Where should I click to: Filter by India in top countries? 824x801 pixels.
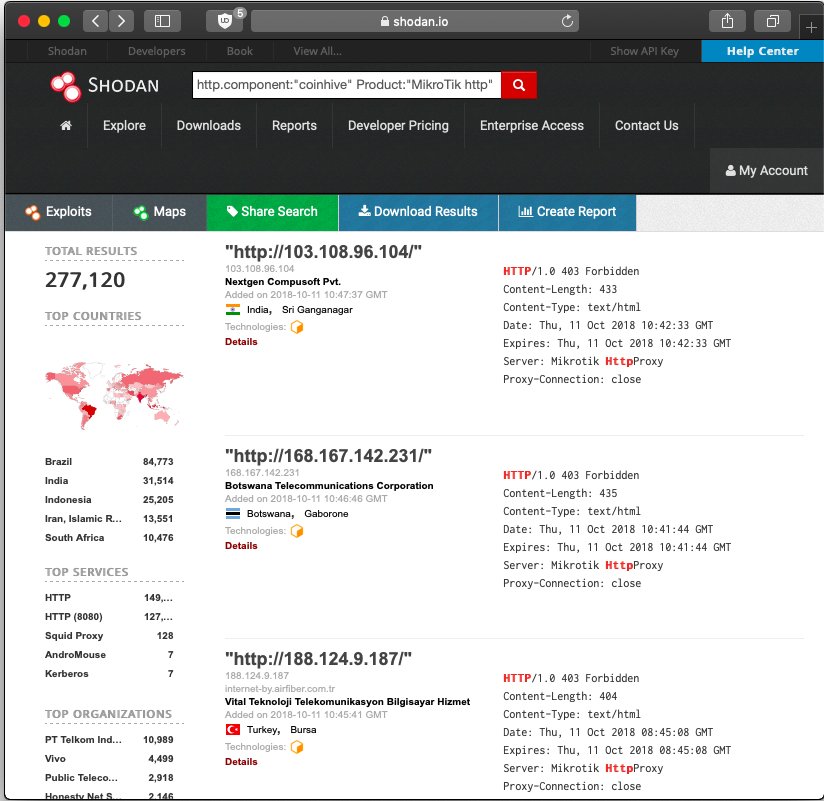click(56, 480)
